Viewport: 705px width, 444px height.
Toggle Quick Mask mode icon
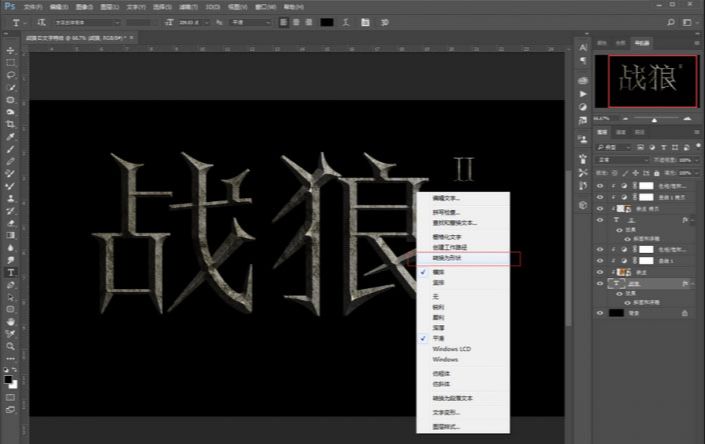point(10,398)
